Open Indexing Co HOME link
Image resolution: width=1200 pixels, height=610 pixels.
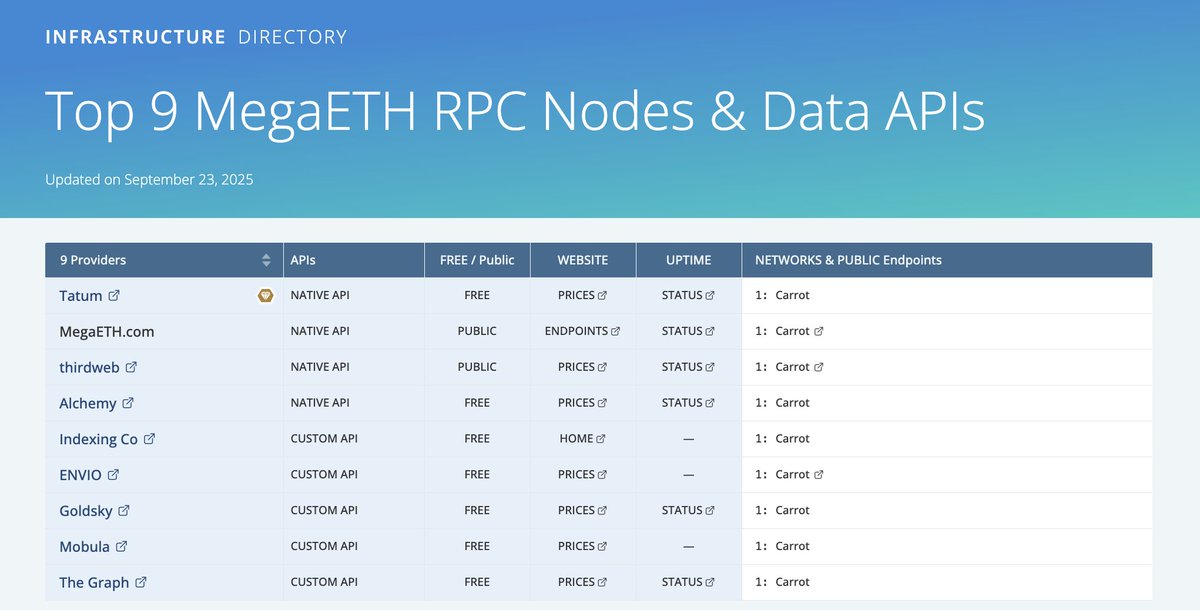coord(583,439)
